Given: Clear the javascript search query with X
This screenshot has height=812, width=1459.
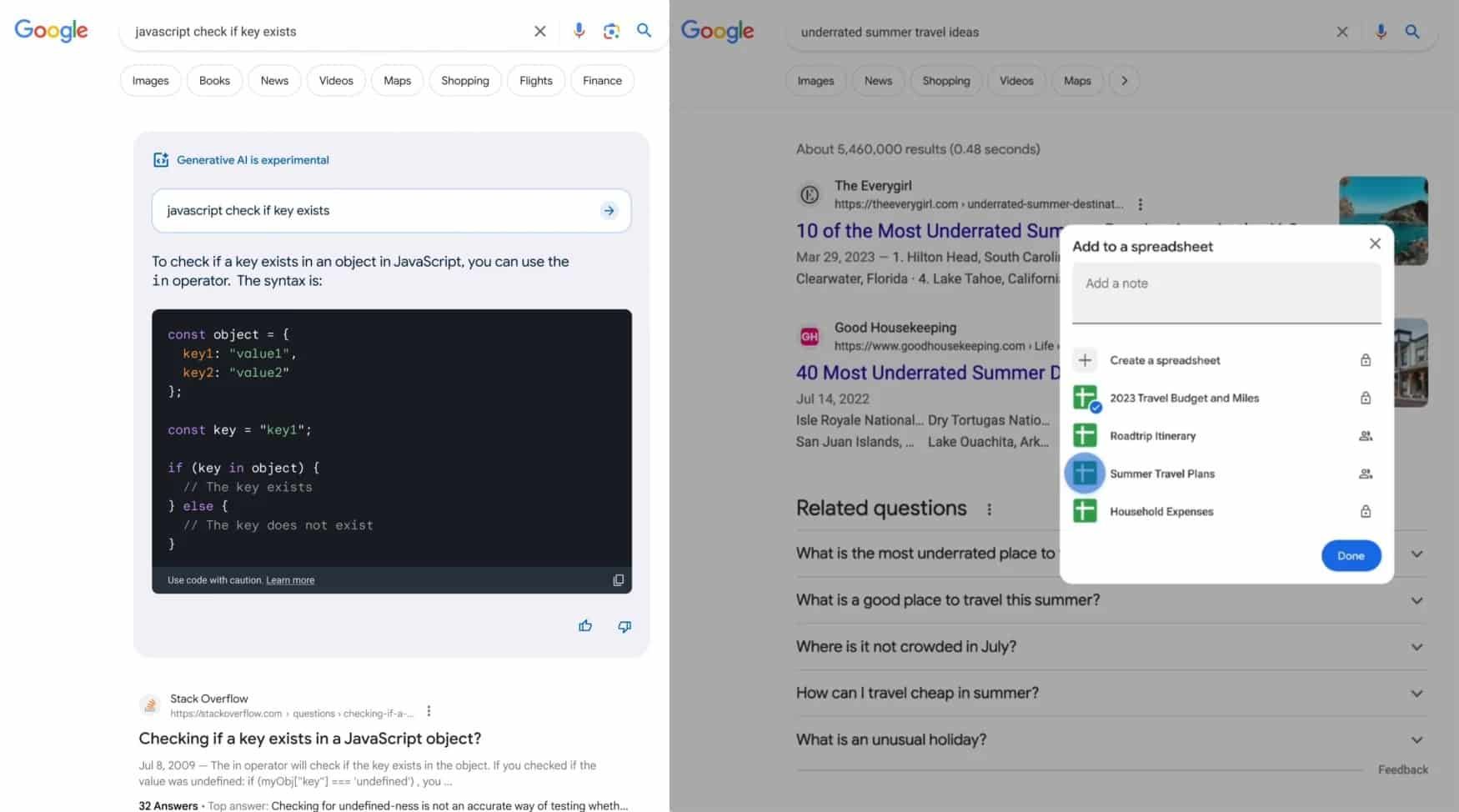Looking at the screenshot, I should (x=540, y=32).
